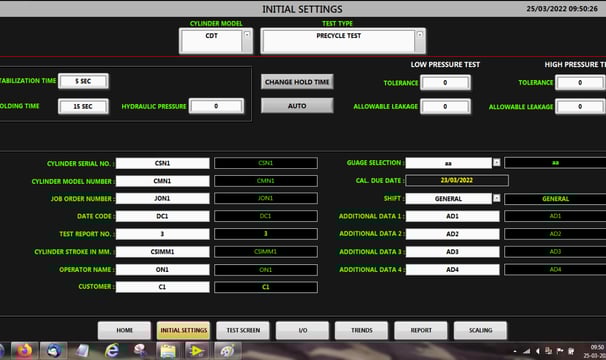Switch to the LabVIEW taskbar icon
The width and height of the screenshot is (606, 360).
tap(197, 351)
